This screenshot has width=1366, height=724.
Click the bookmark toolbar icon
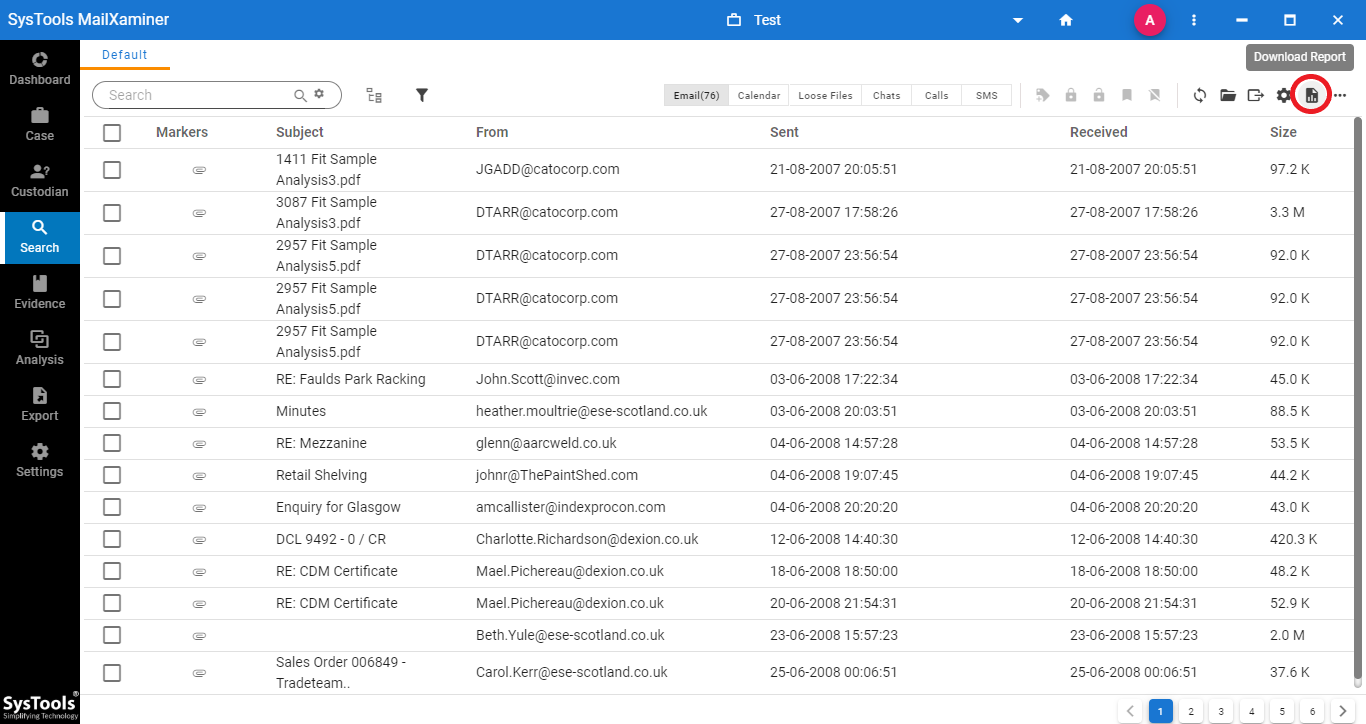(1127, 95)
